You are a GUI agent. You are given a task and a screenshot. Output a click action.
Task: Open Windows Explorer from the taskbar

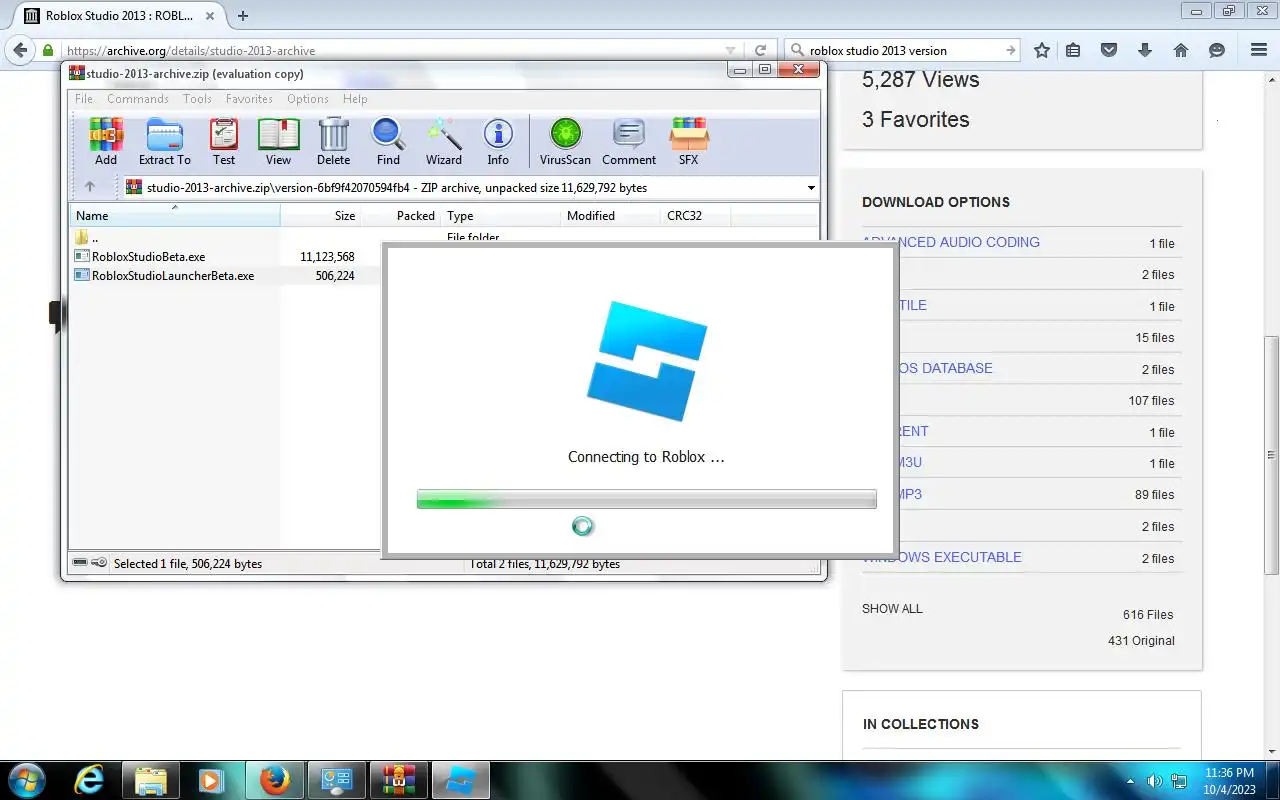(x=150, y=780)
